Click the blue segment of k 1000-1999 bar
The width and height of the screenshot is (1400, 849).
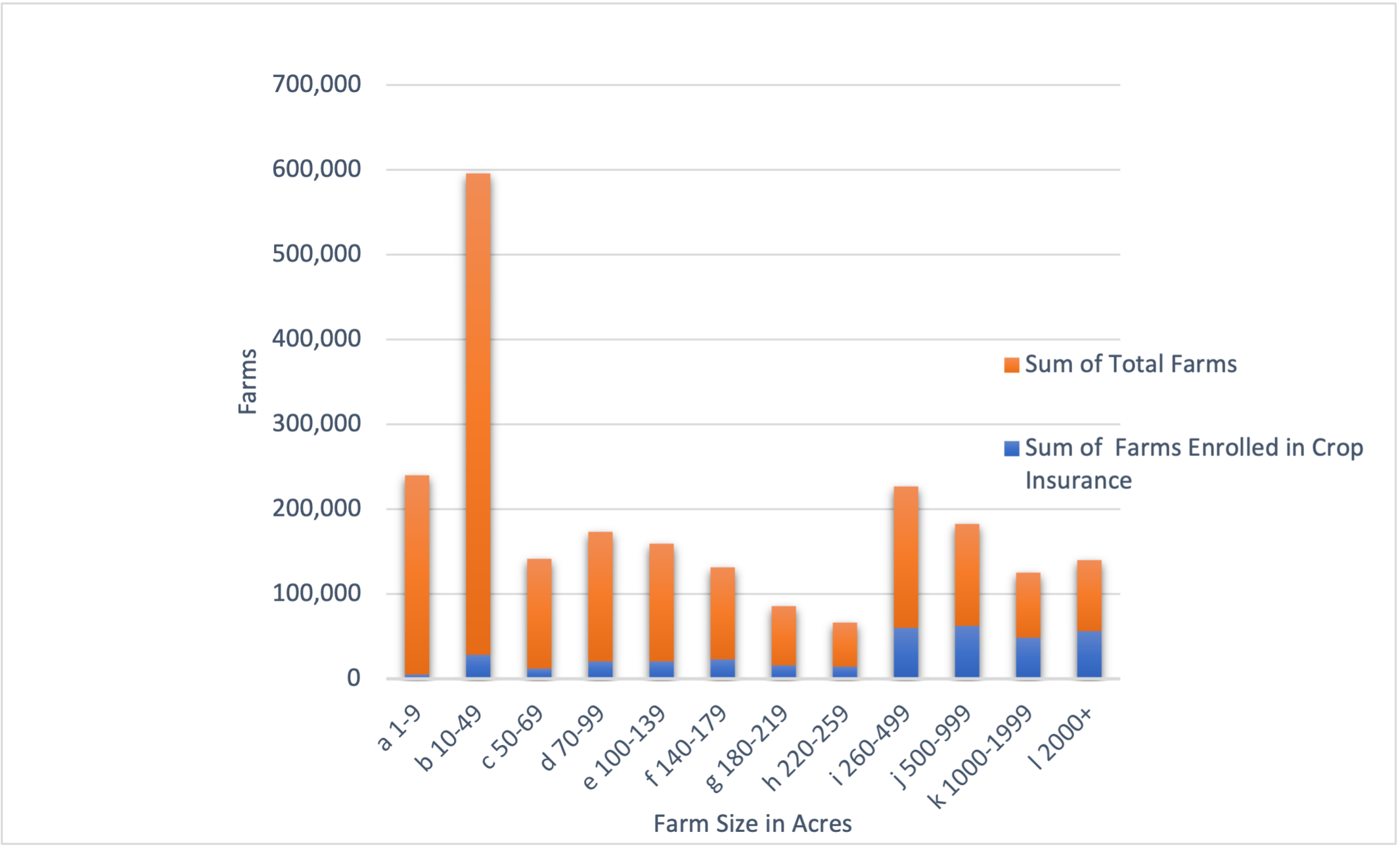point(1027,657)
